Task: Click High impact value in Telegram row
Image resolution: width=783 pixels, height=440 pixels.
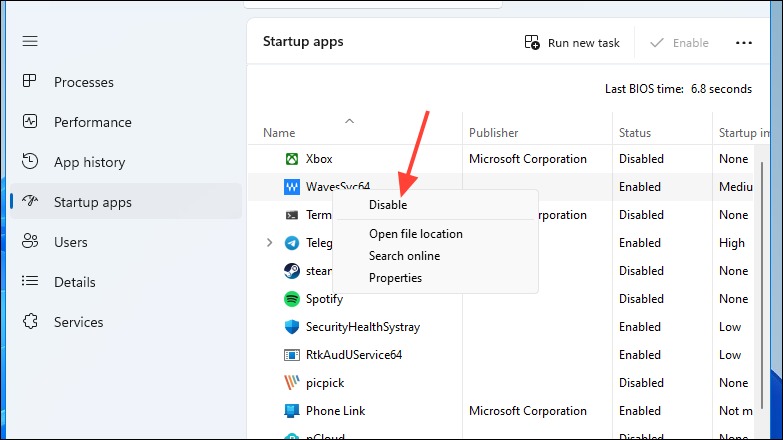Action: pos(732,243)
